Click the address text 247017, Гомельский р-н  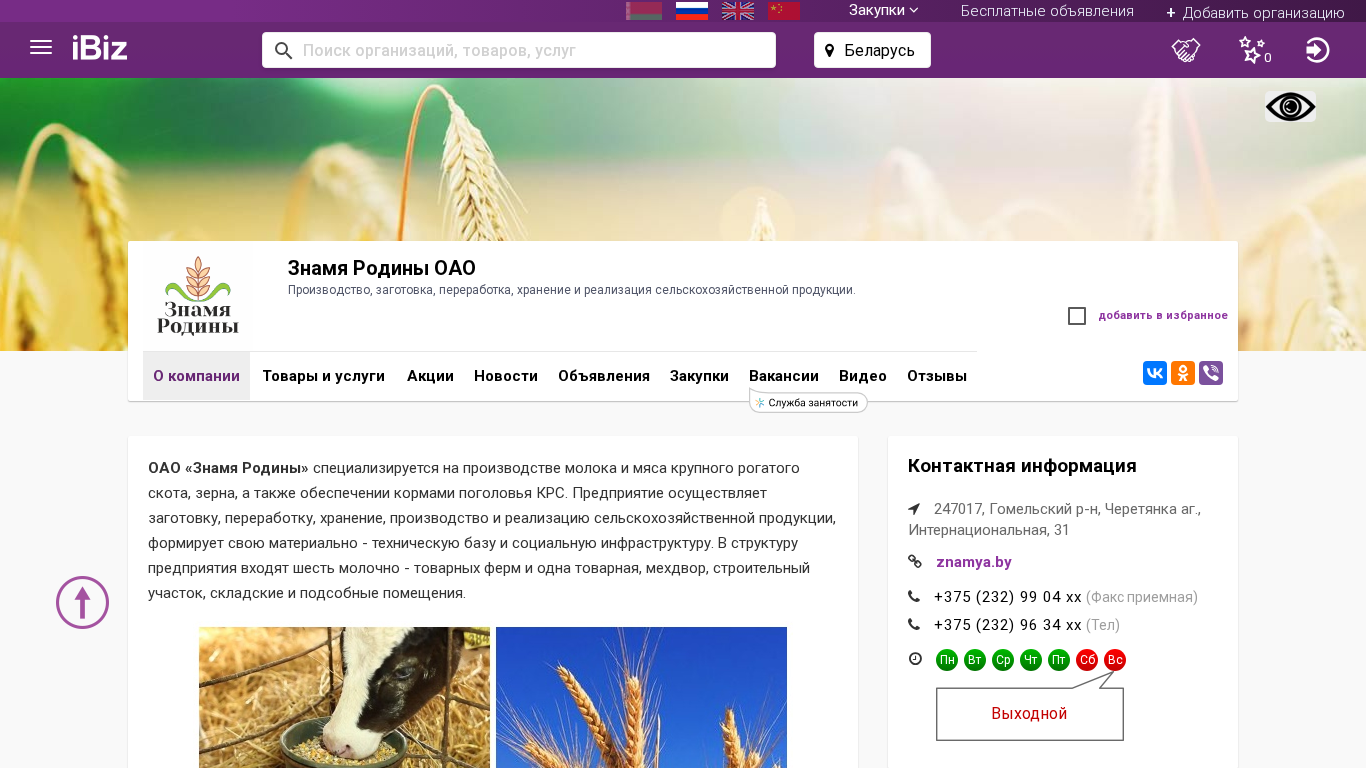point(1054,519)
